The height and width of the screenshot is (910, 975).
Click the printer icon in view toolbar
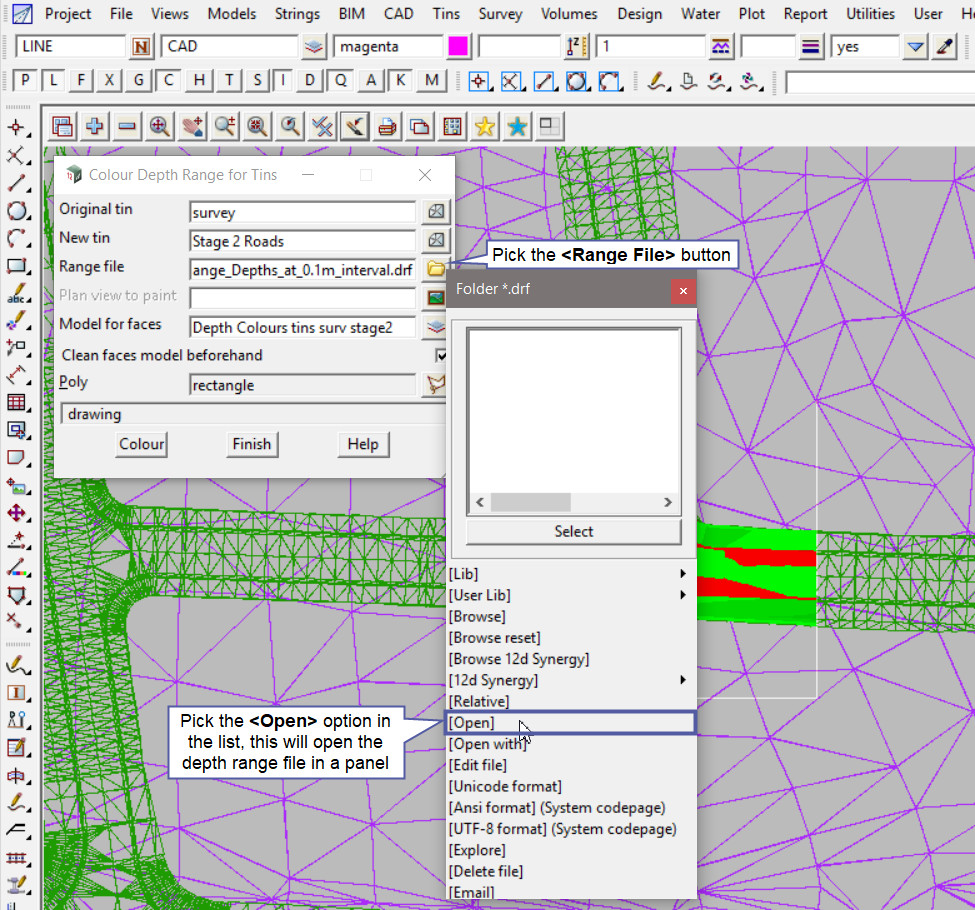pyautogui.click(x=387, y=126)
